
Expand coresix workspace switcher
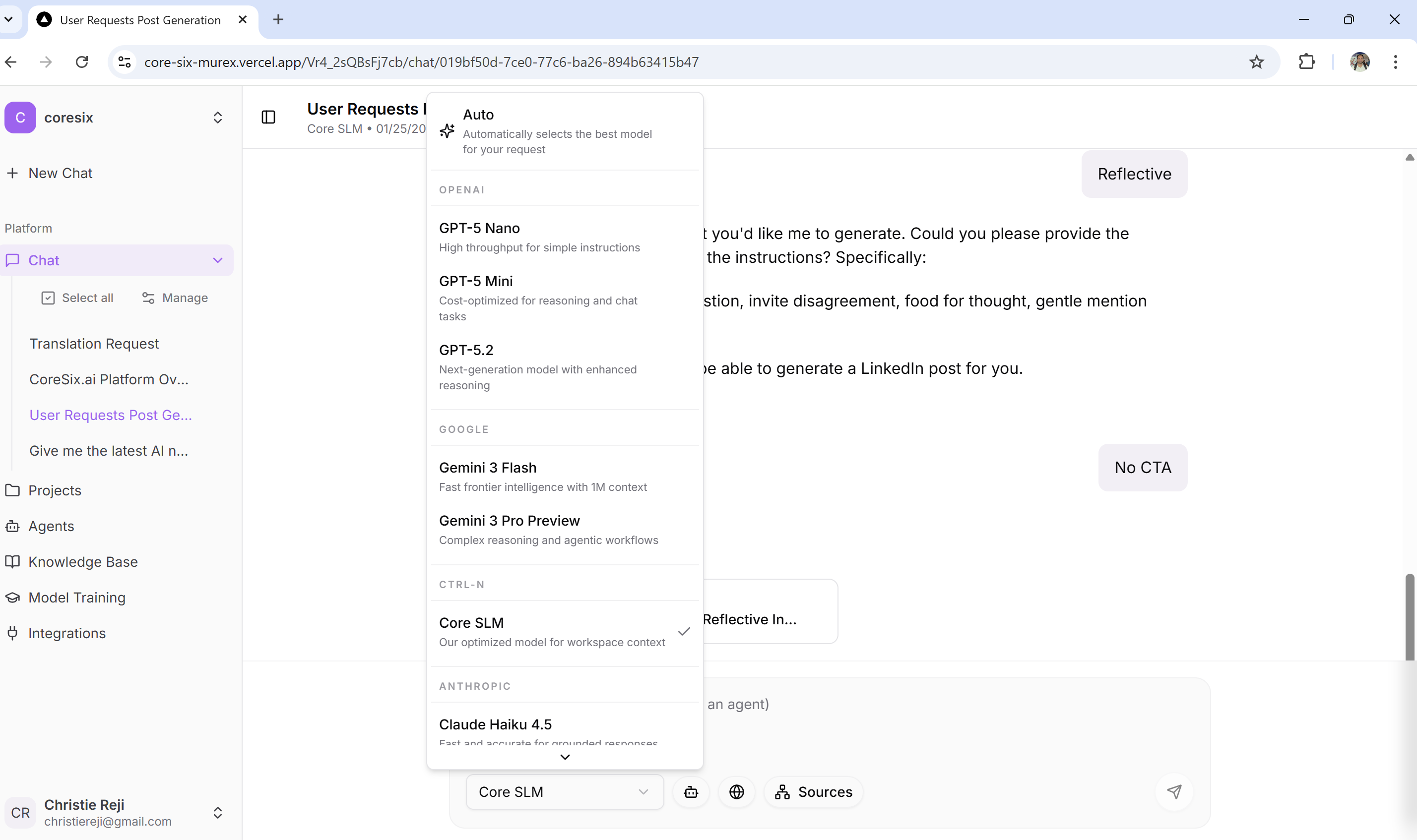pos(217,118)
